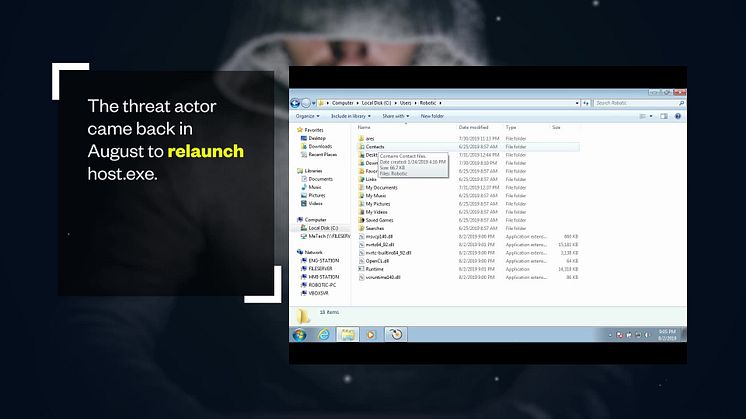The width and height of the screenshot is (746, 419).
Task: Select Local Disk (C:) in navigation pane
Action: tap(323, 228)
